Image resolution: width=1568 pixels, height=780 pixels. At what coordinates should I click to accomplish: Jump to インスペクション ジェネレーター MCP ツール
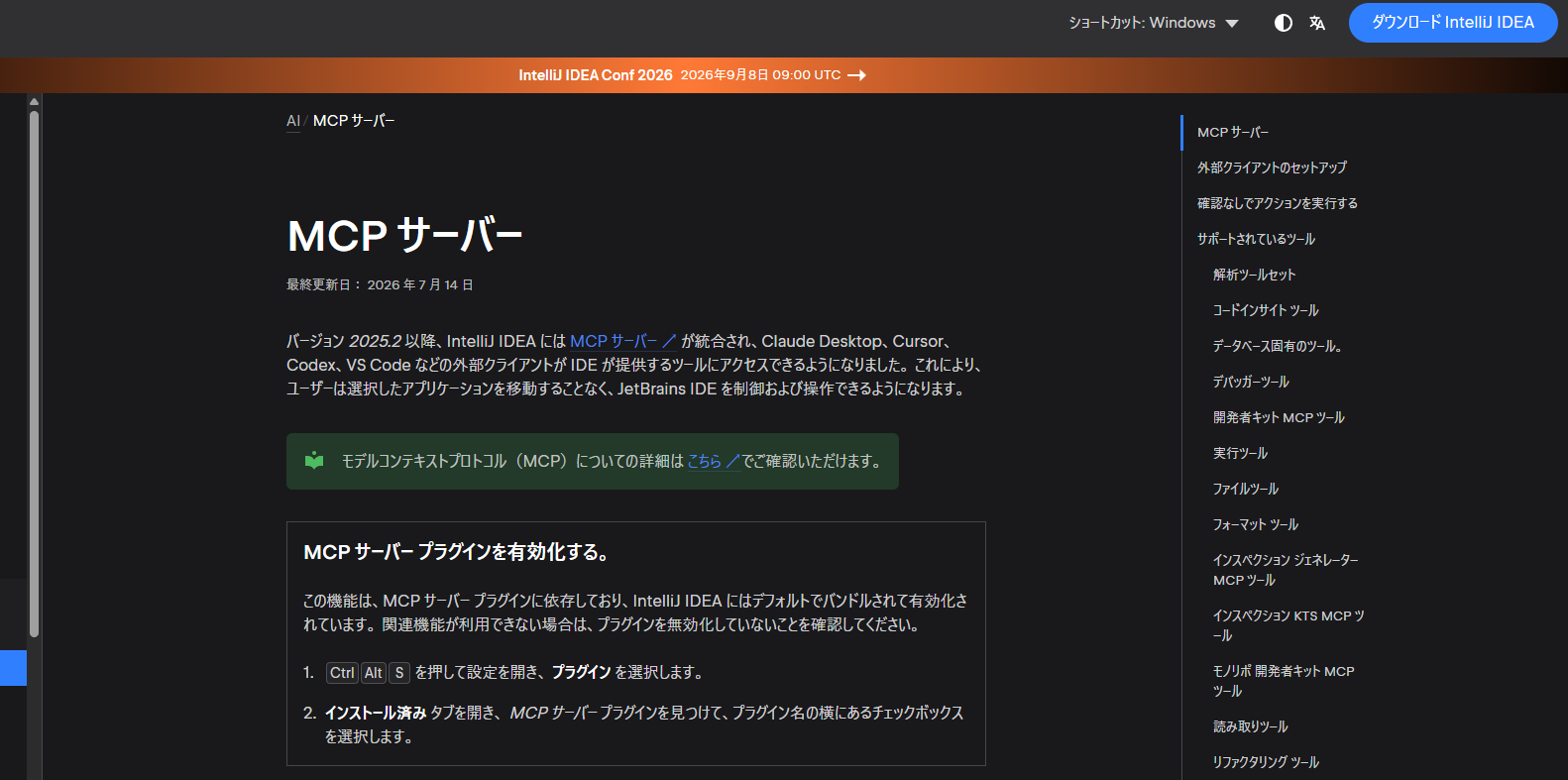coord(1286,571)
